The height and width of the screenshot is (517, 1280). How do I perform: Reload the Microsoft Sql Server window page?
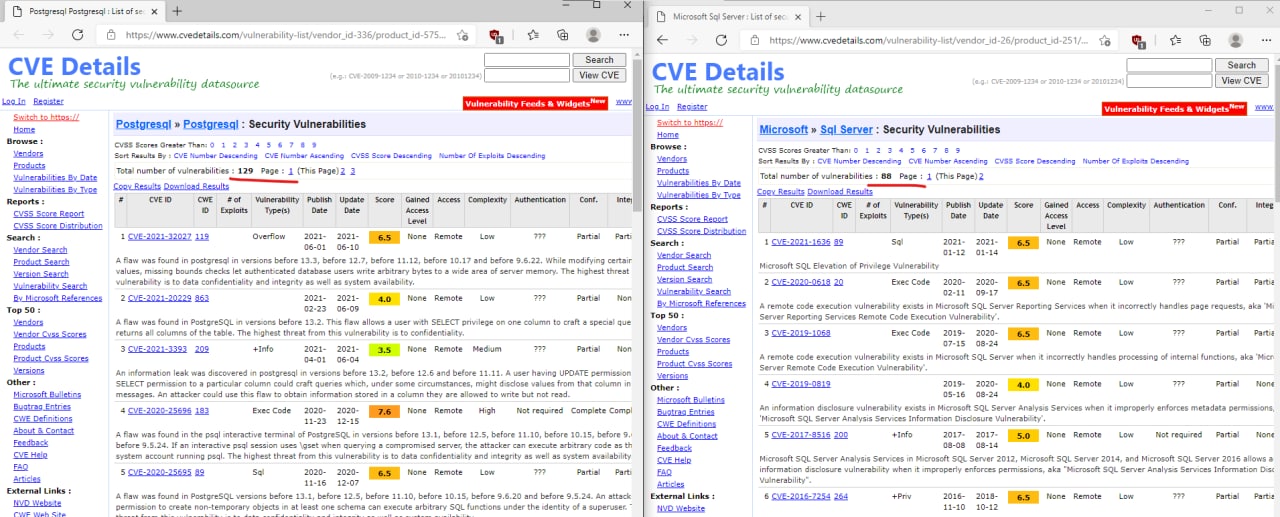click(722, 41)
